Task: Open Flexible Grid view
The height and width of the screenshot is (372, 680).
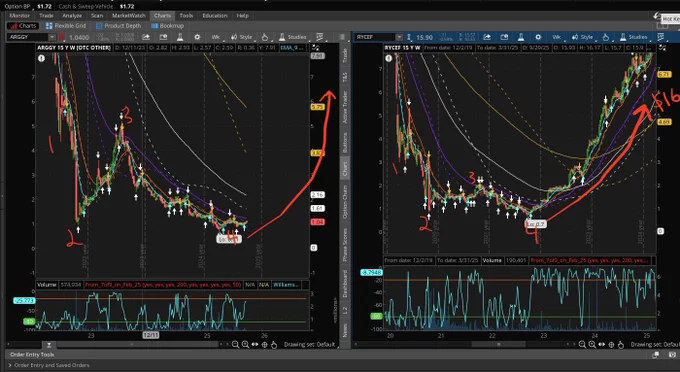Action: (66, 26)
